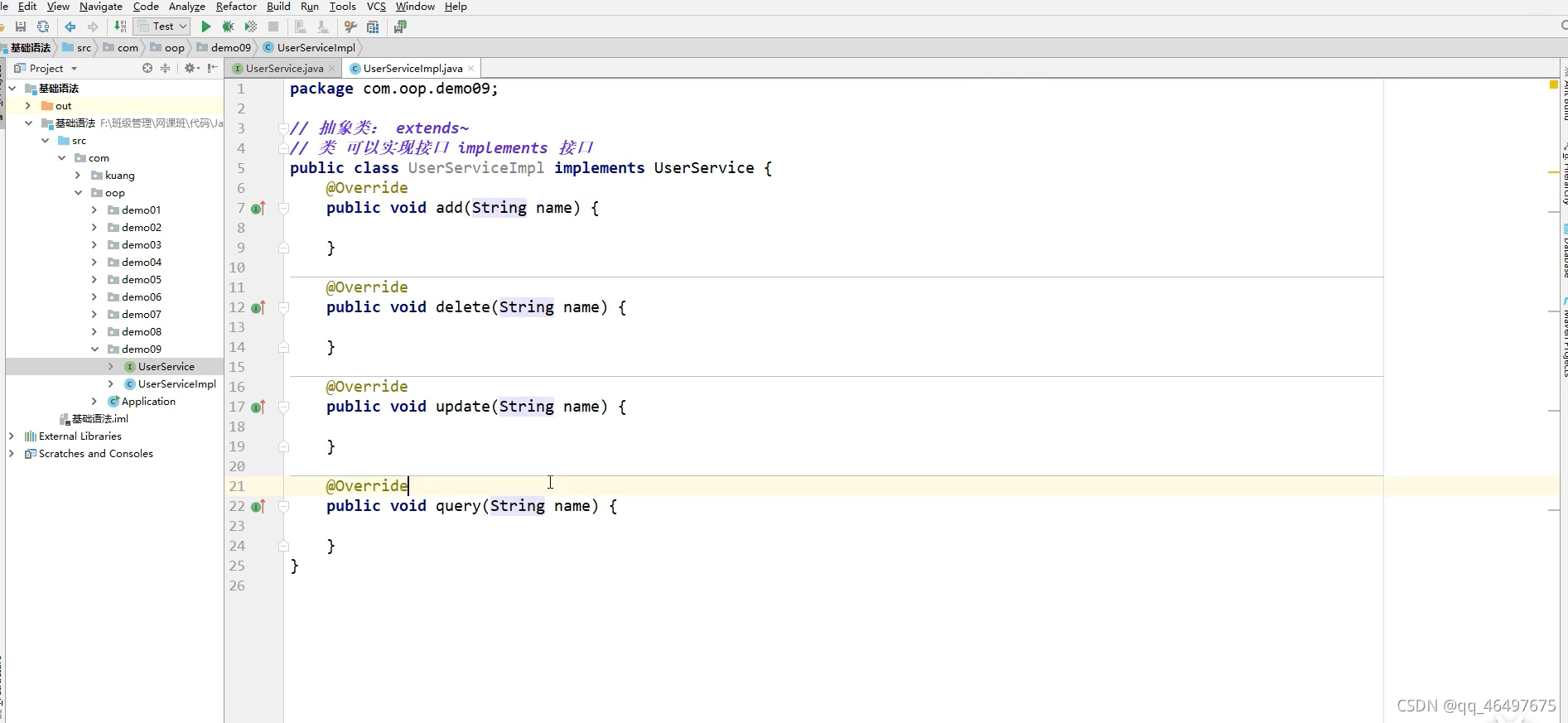Viewport: 1568px width, 723px height.
Task: Select the demo05 package
Action: click(141, 280)
